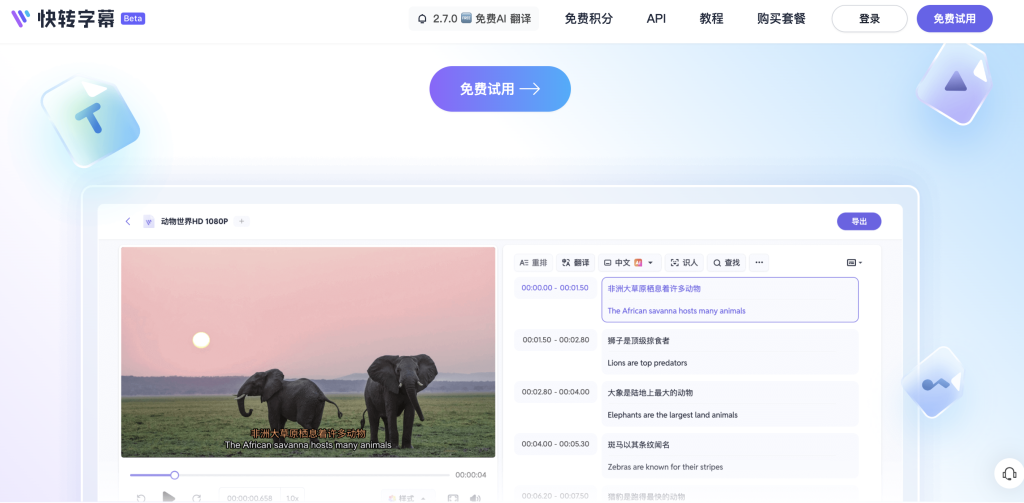The image size is (1024, 503).
Task: Click the back chevron beside 动物世界HD 1080P
Action: (x=128, y=221)
